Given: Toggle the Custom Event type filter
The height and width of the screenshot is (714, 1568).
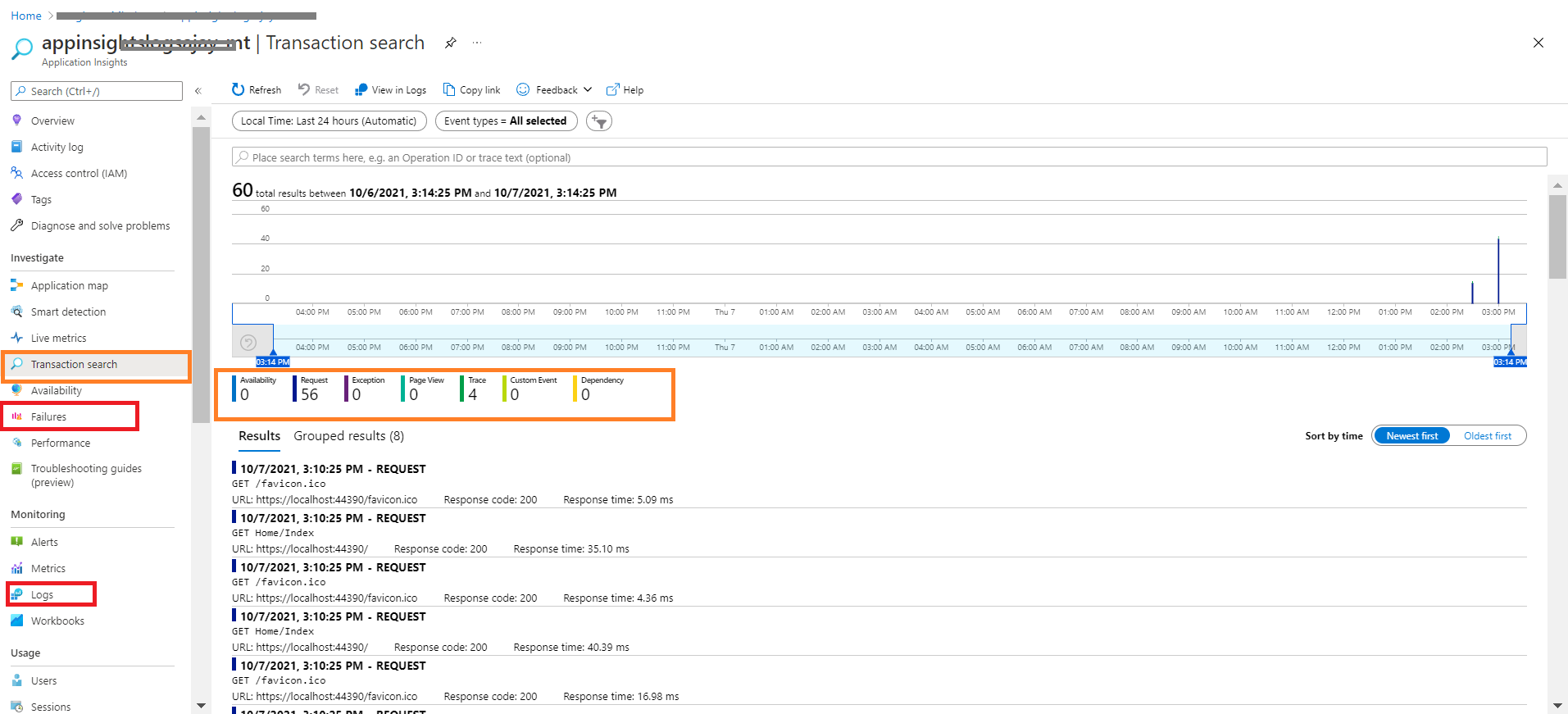Looking at the screenshot, I should [530, 389].
